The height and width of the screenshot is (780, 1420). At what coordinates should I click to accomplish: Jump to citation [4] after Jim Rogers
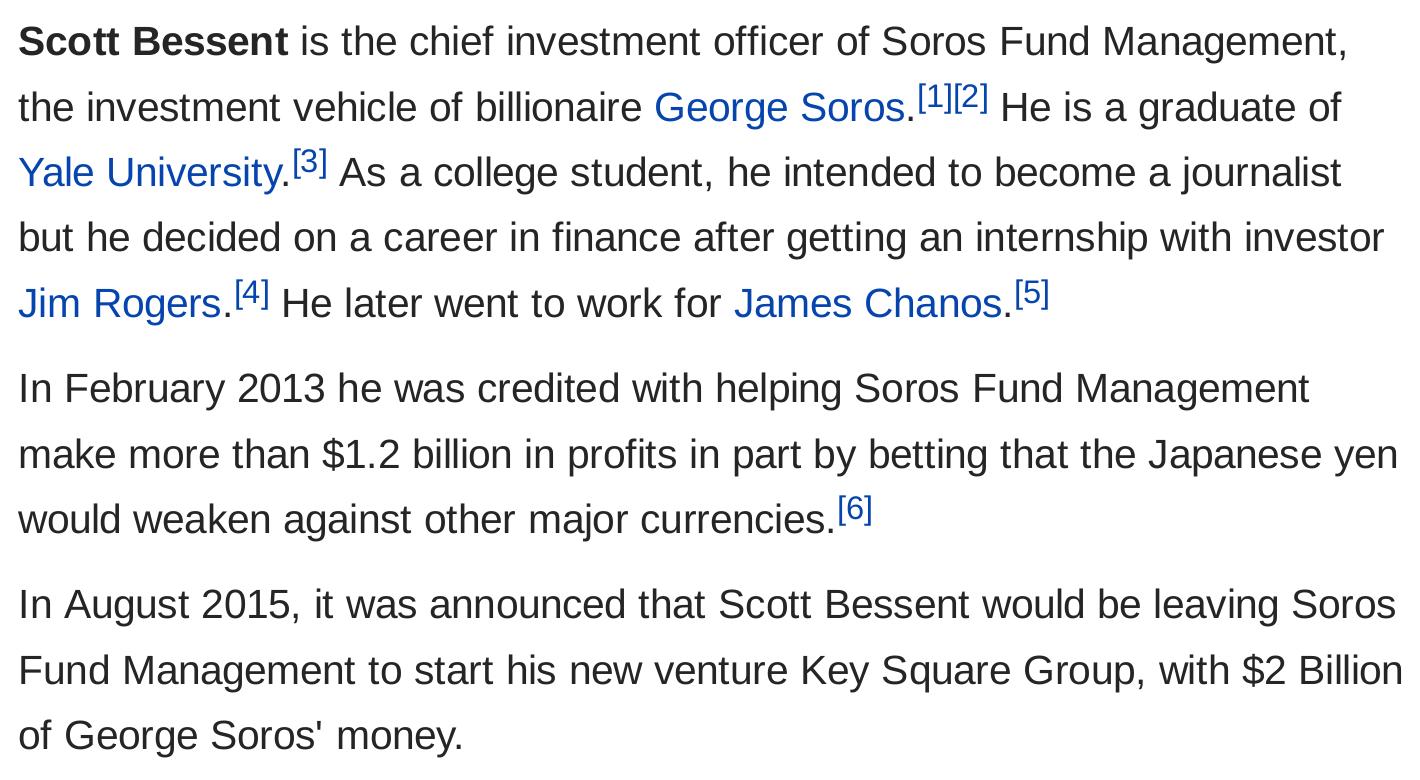pos(252,293)
